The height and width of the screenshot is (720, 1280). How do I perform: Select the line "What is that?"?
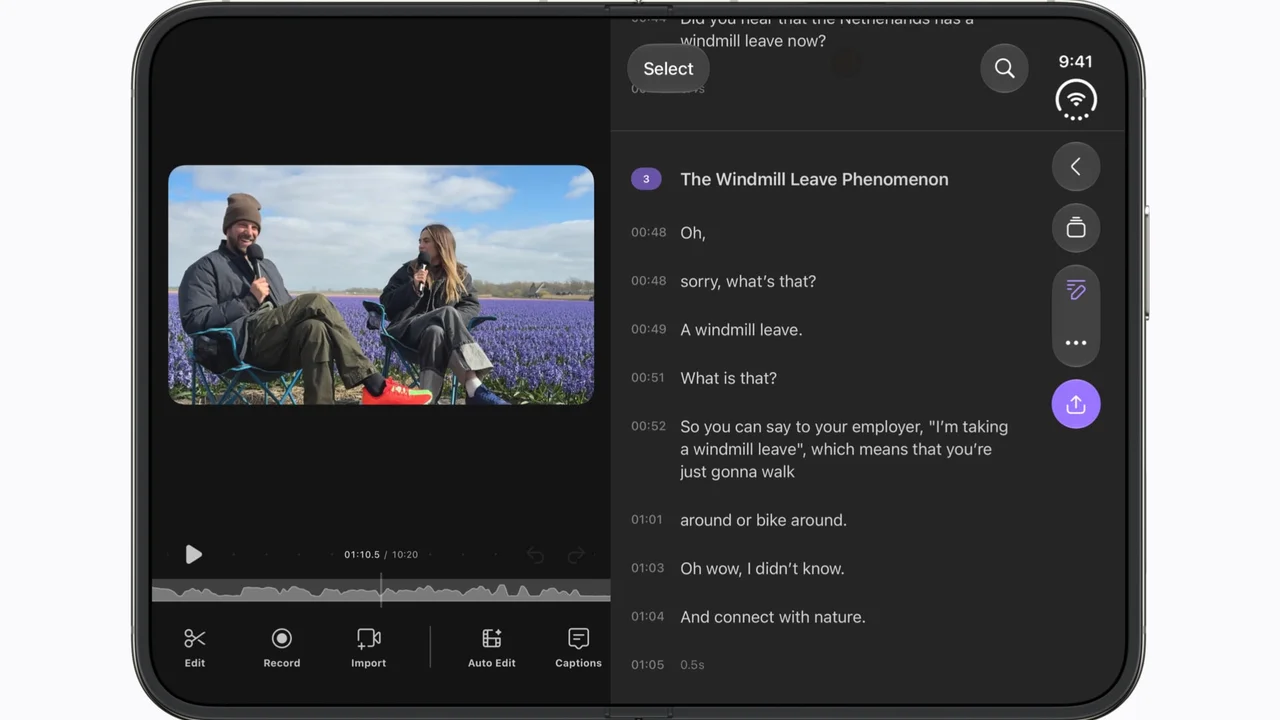(x=728, y=378)
